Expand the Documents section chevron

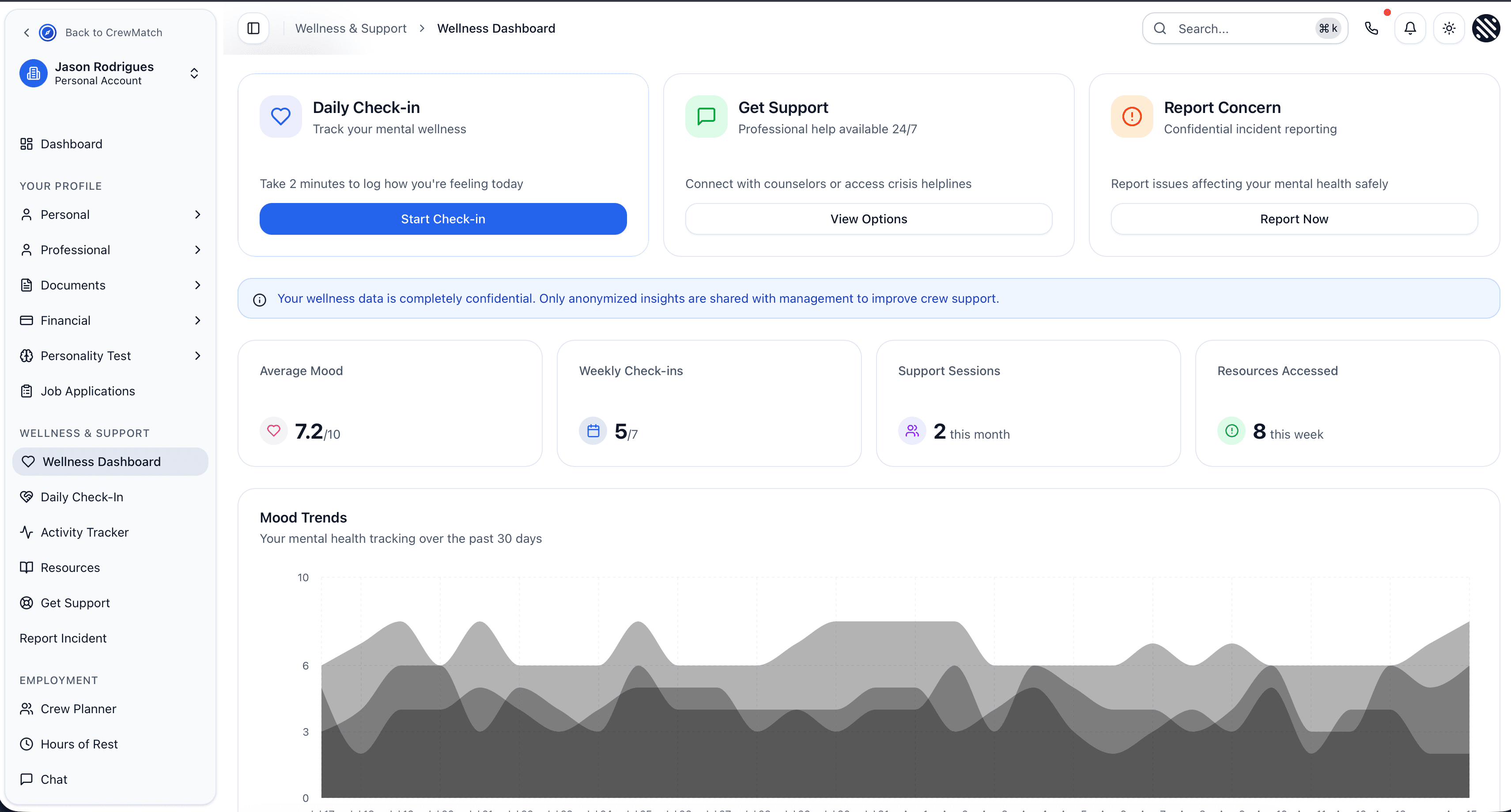point(197,286)
